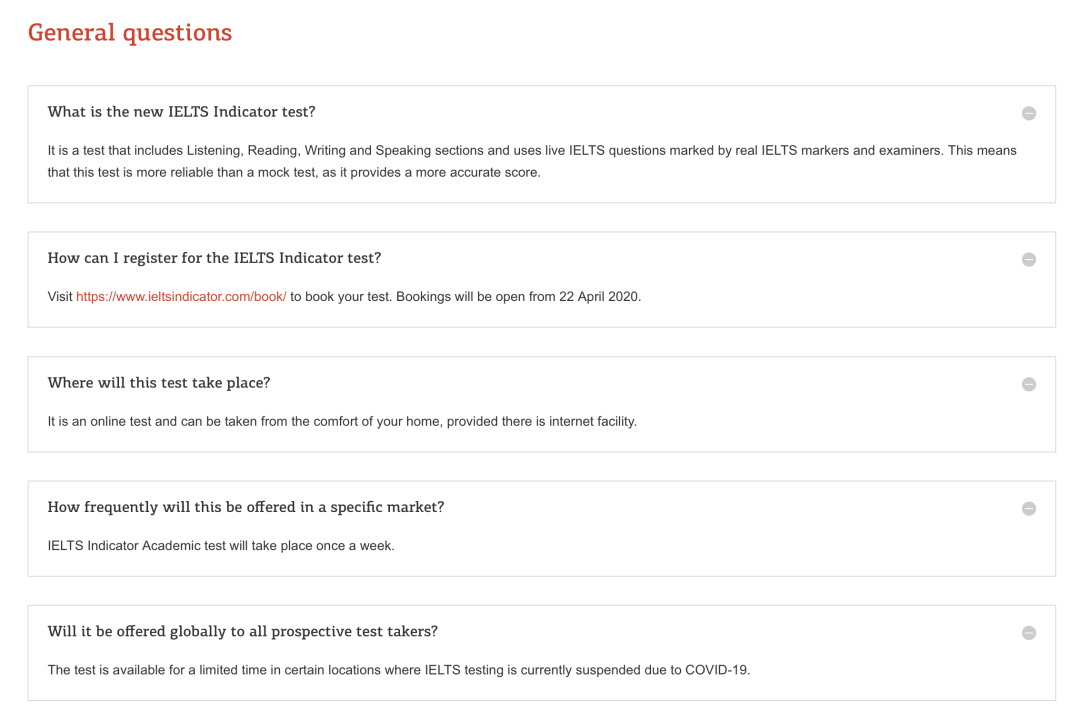
Task: Click minus icon beside 'How can I register' question
Action: click(1028, 259)
